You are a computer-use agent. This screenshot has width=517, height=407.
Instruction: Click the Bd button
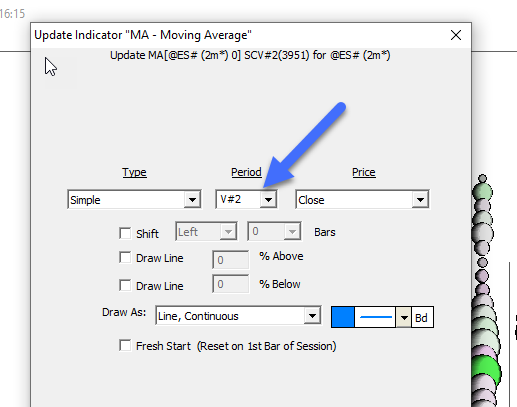422,317
